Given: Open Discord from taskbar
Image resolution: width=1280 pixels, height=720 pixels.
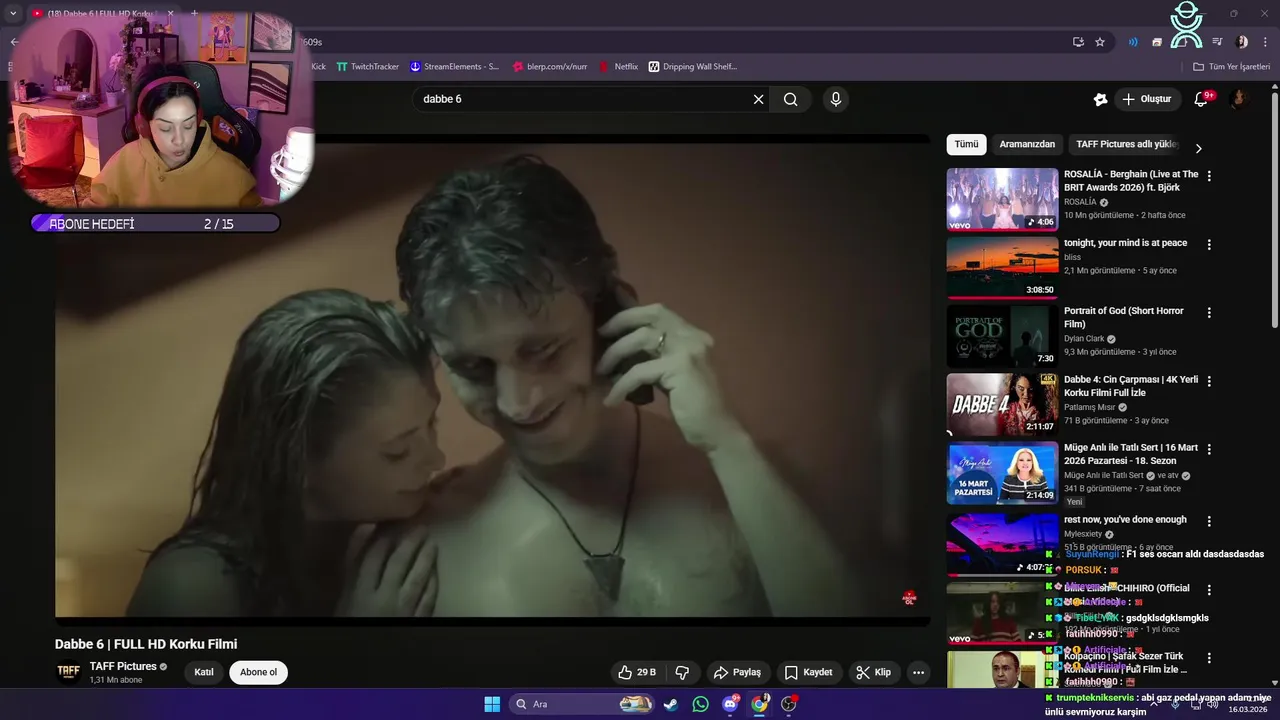Looking at the screenshot, I should 730,704.
